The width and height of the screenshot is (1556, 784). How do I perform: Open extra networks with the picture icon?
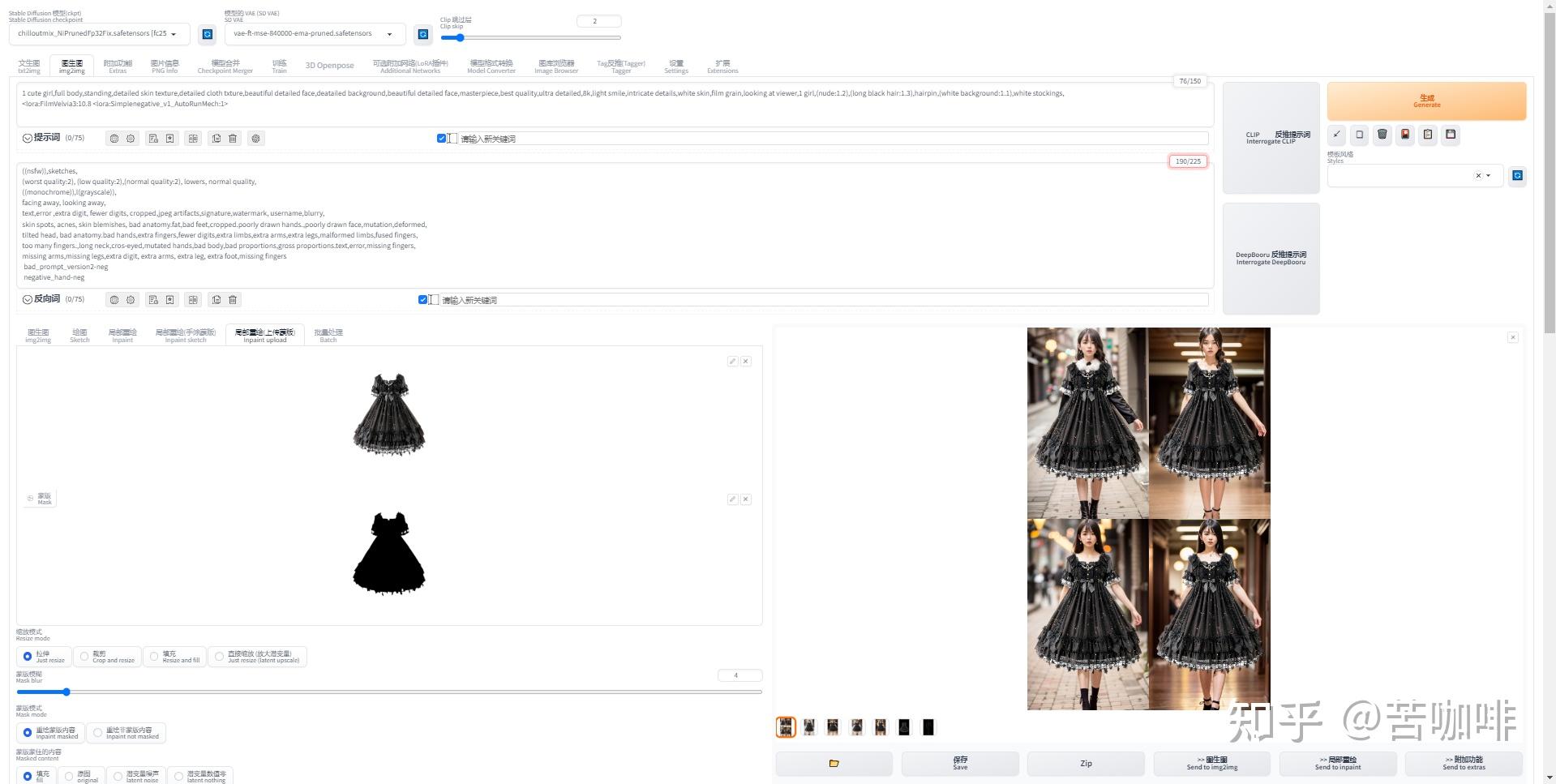point(1405,135)
